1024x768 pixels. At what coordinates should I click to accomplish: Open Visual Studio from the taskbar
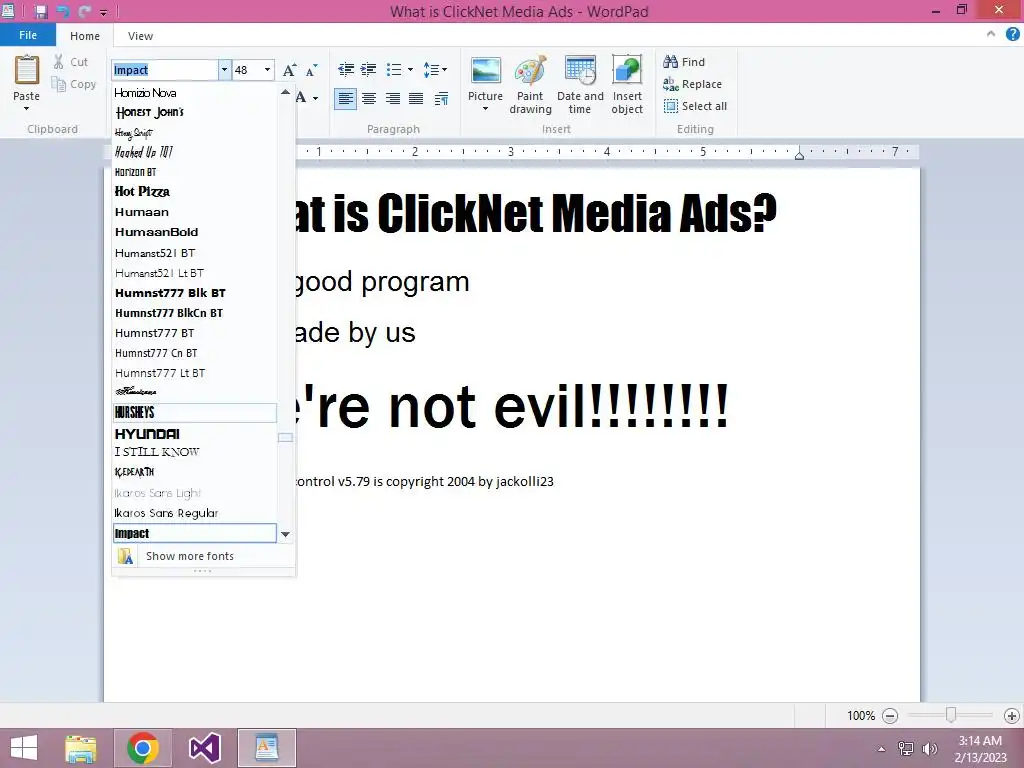[x=204, y=748]
